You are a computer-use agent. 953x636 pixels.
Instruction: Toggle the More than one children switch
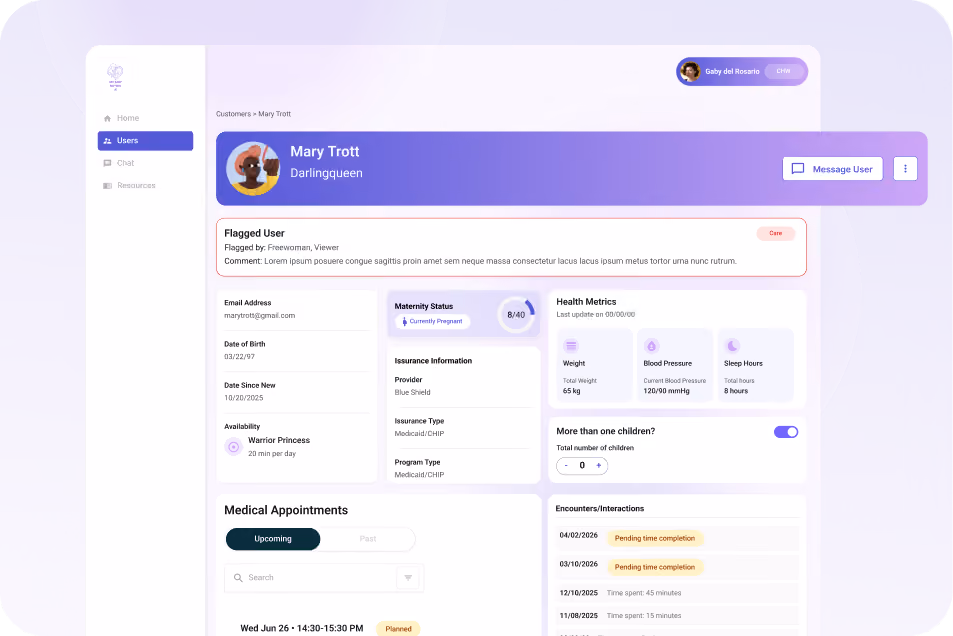pos(786,432)
